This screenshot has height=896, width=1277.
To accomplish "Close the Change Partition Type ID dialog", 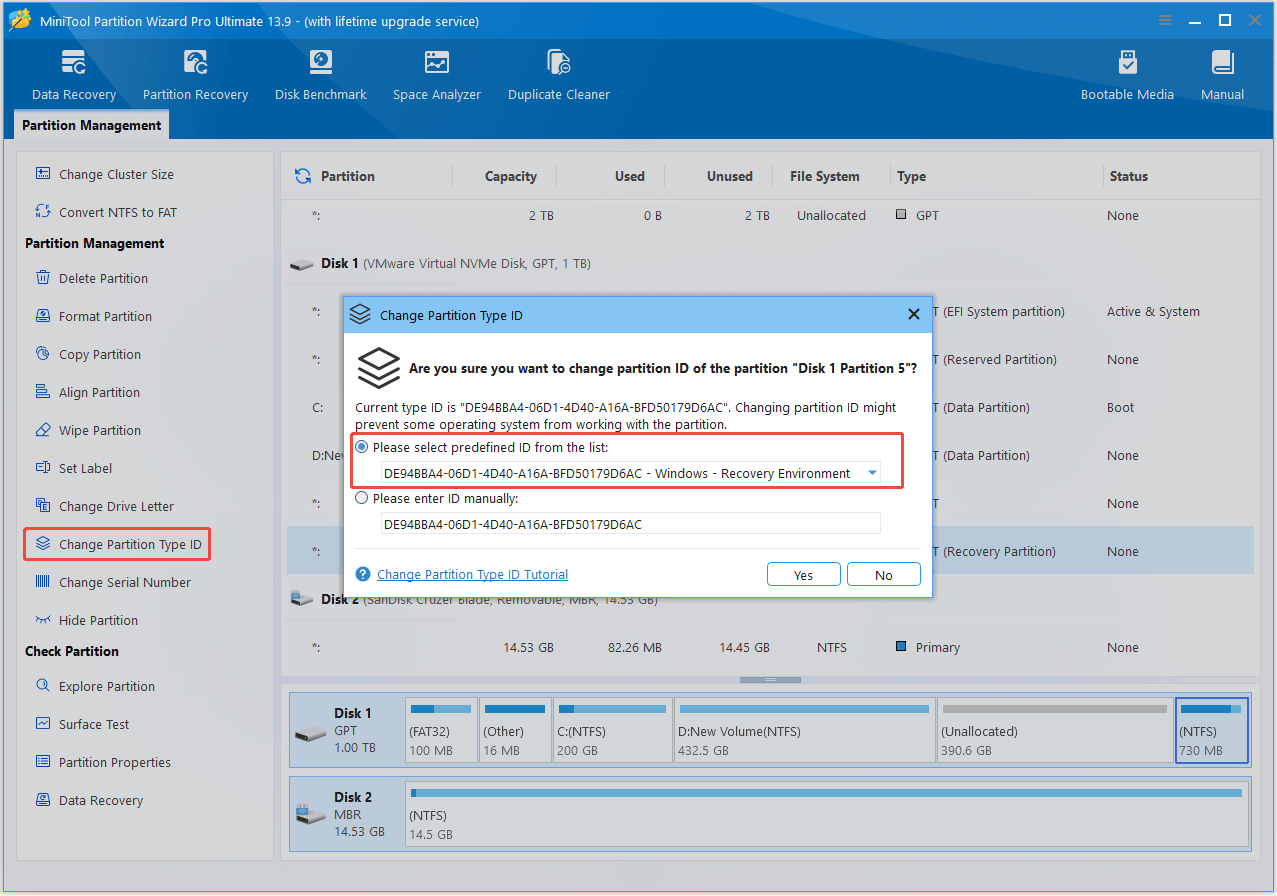I will pyautogui.click(x=913, y=314).
